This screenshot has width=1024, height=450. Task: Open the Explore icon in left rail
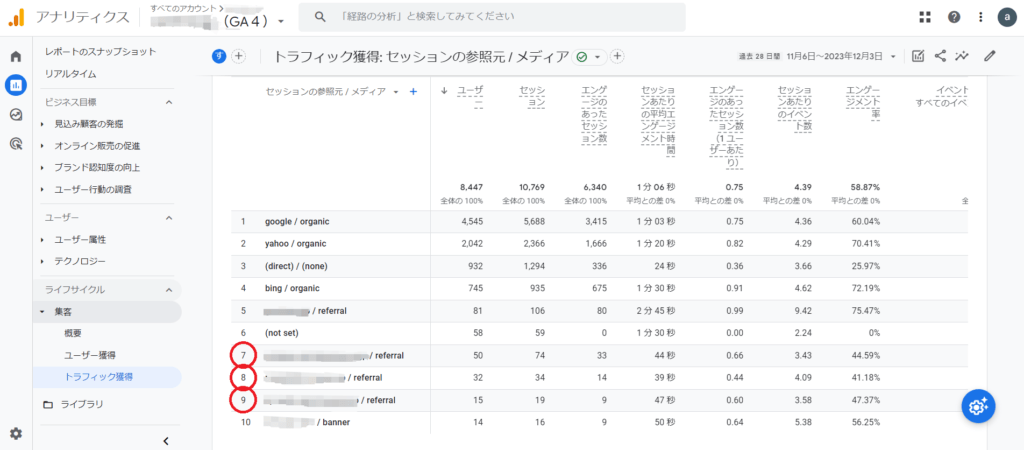[16, 114]
